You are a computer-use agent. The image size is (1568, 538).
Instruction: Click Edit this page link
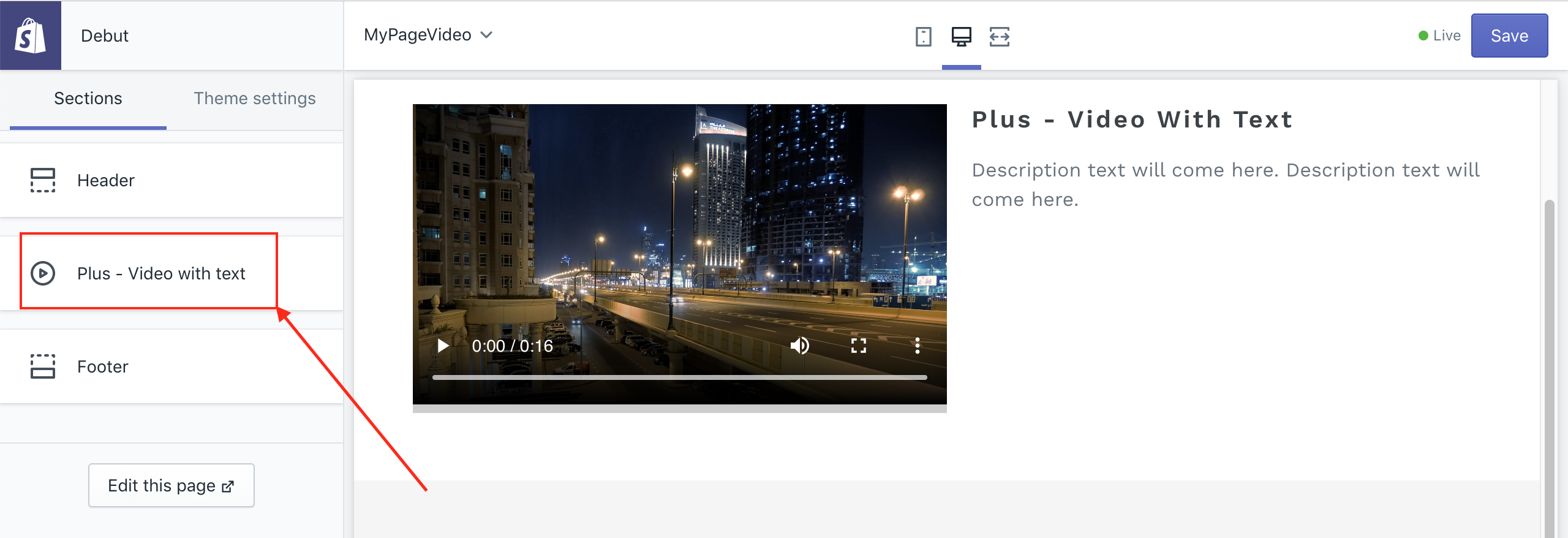coord(171,485)
